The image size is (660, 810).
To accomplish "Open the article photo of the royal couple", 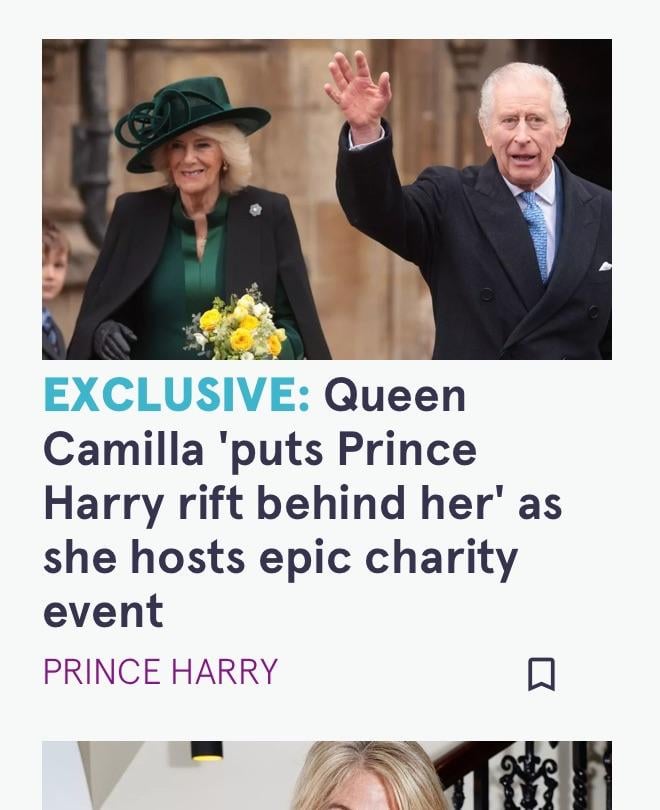I will click(x=327, y=199).
